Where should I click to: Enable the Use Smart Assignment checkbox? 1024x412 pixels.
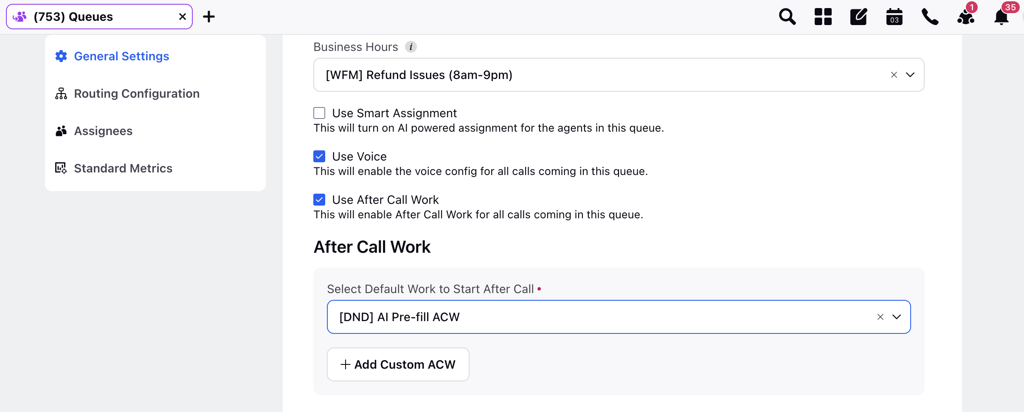click(x=319, y=113)
